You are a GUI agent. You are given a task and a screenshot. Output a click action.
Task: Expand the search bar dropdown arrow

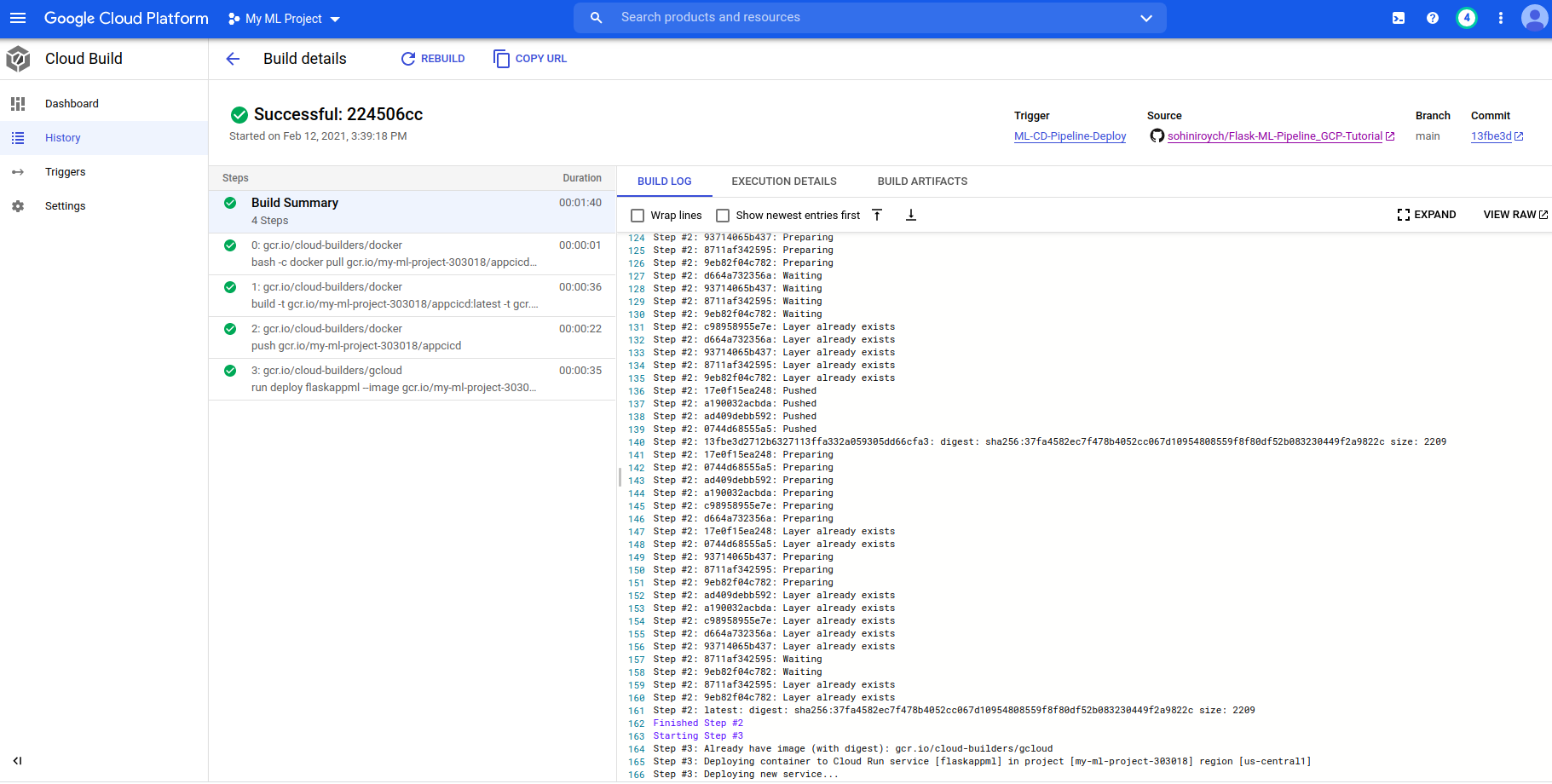point(1146,18)
